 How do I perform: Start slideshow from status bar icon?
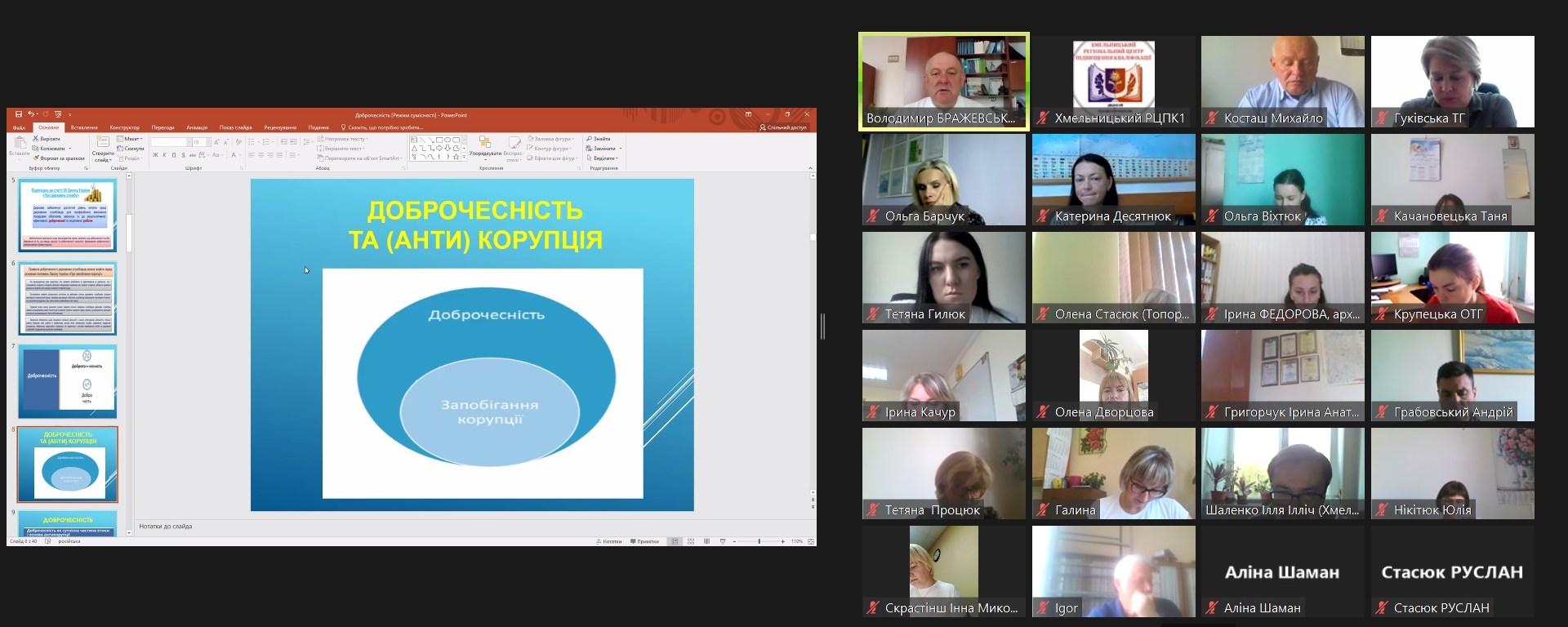tap(723, 541)
